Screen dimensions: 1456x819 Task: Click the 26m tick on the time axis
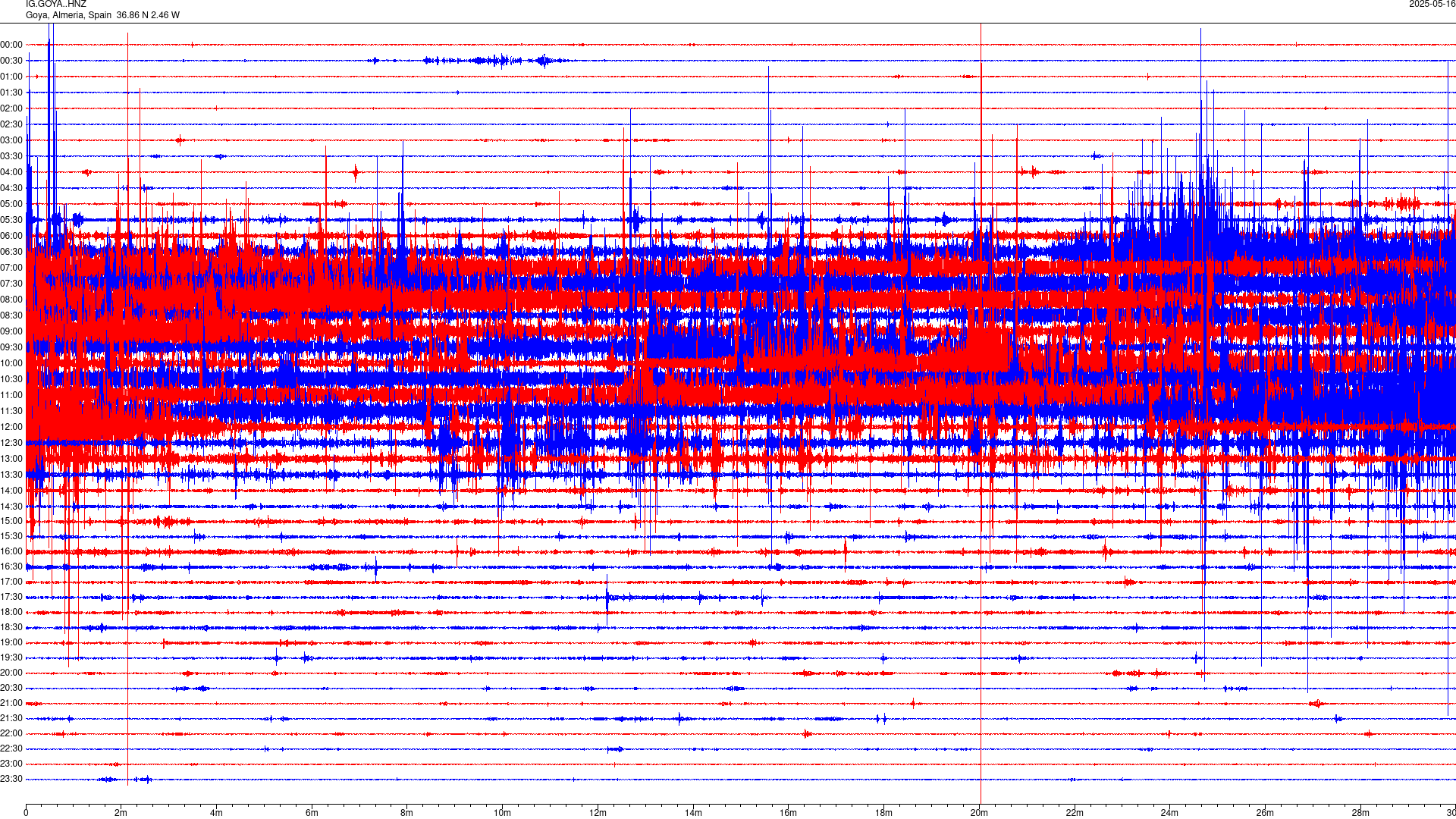[1265, 813]
